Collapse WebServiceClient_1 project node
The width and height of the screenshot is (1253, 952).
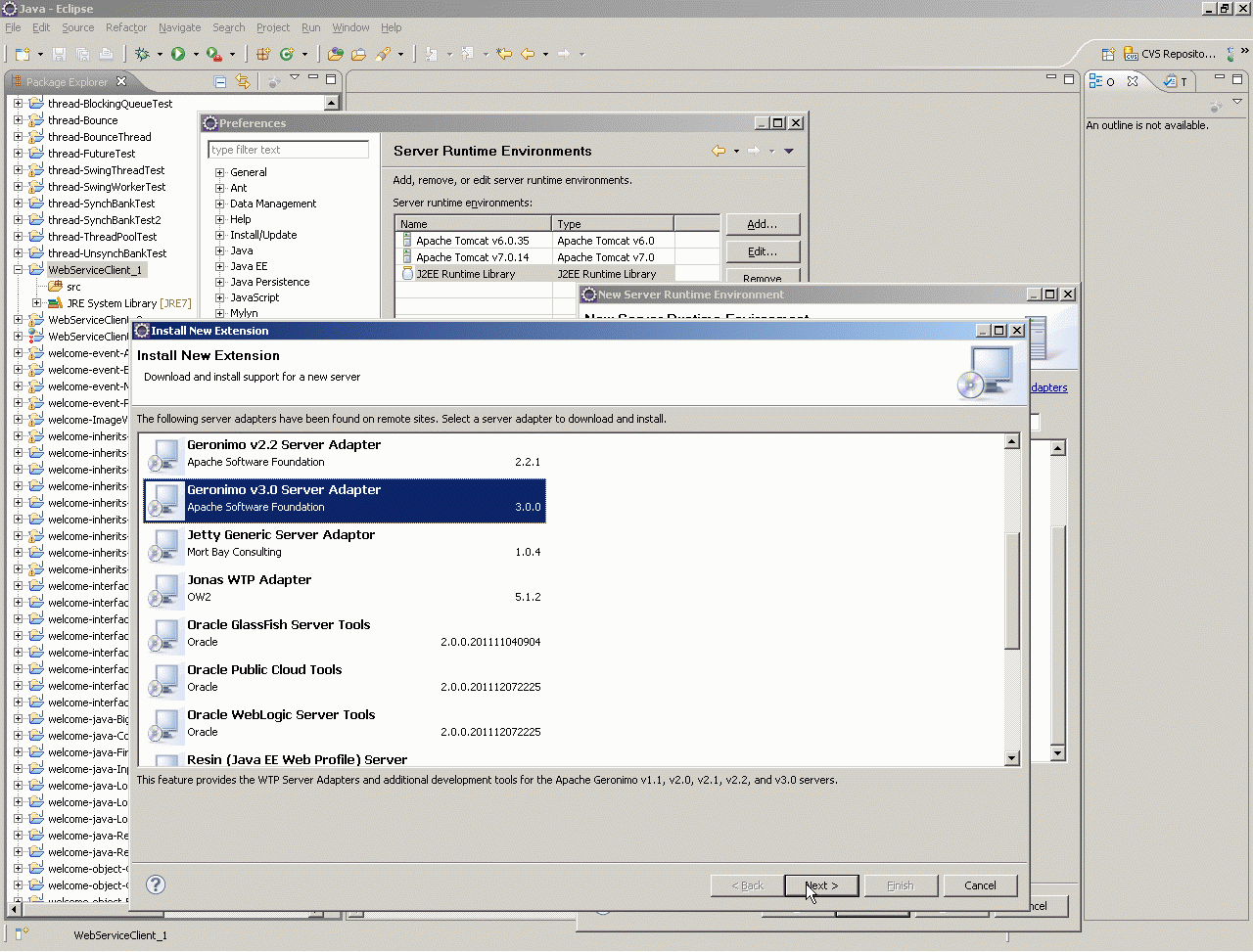pos(18,270)
